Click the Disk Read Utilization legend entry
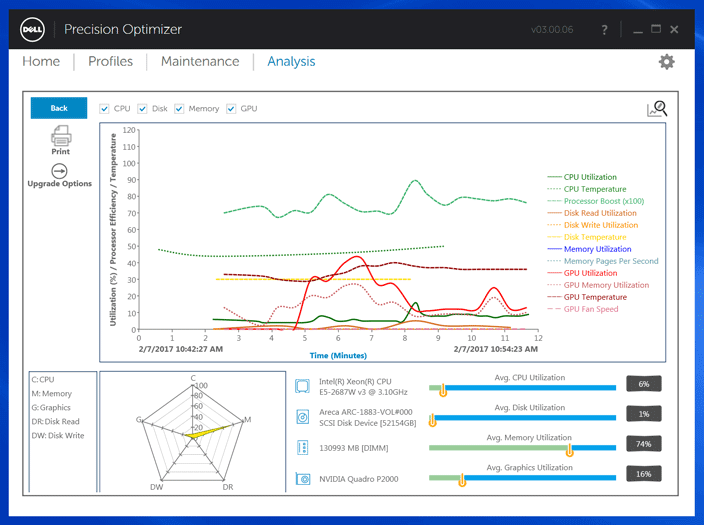 point(592,213)
